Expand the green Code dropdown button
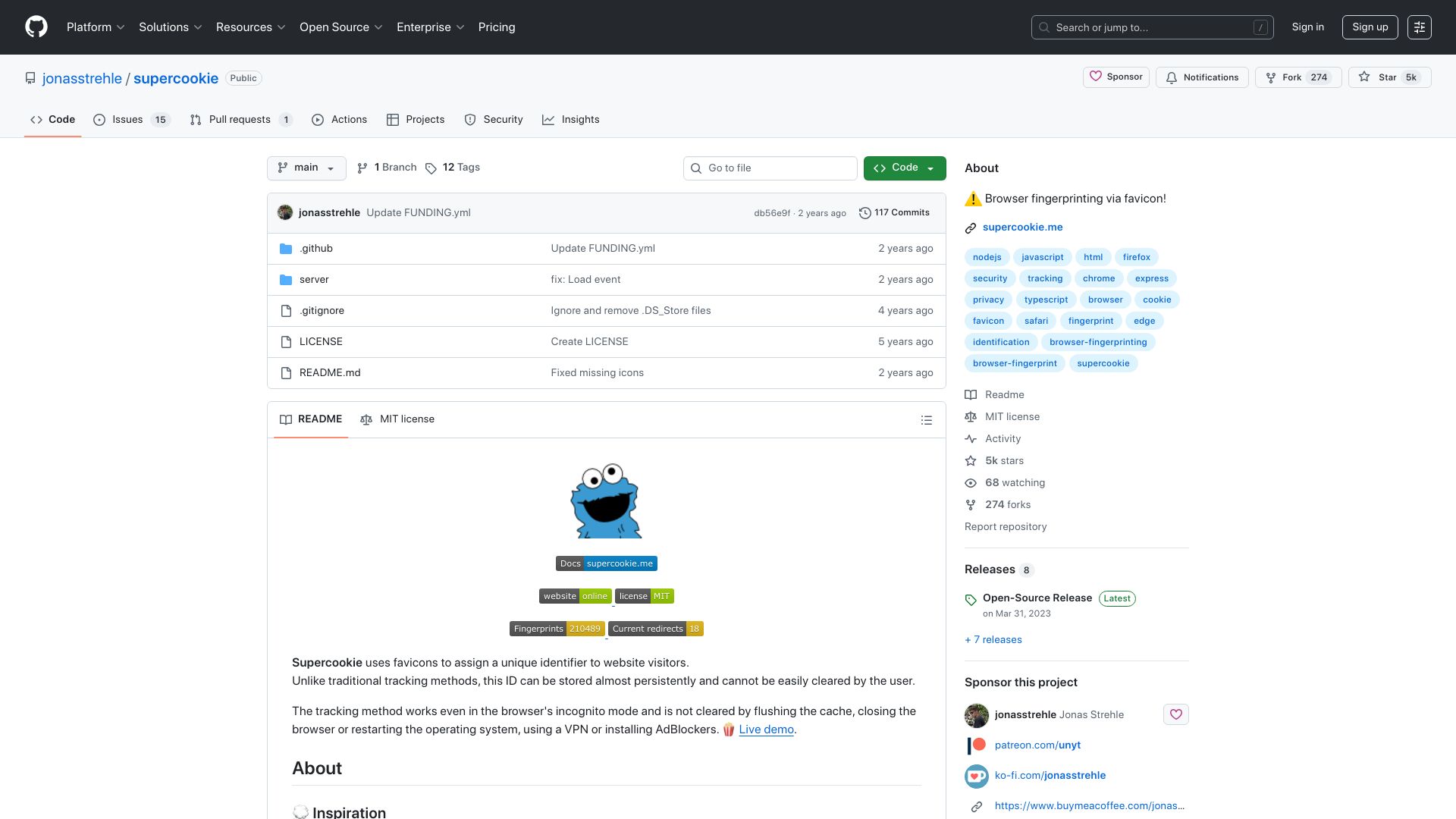 pyautogui.click(x=905, y=168)
